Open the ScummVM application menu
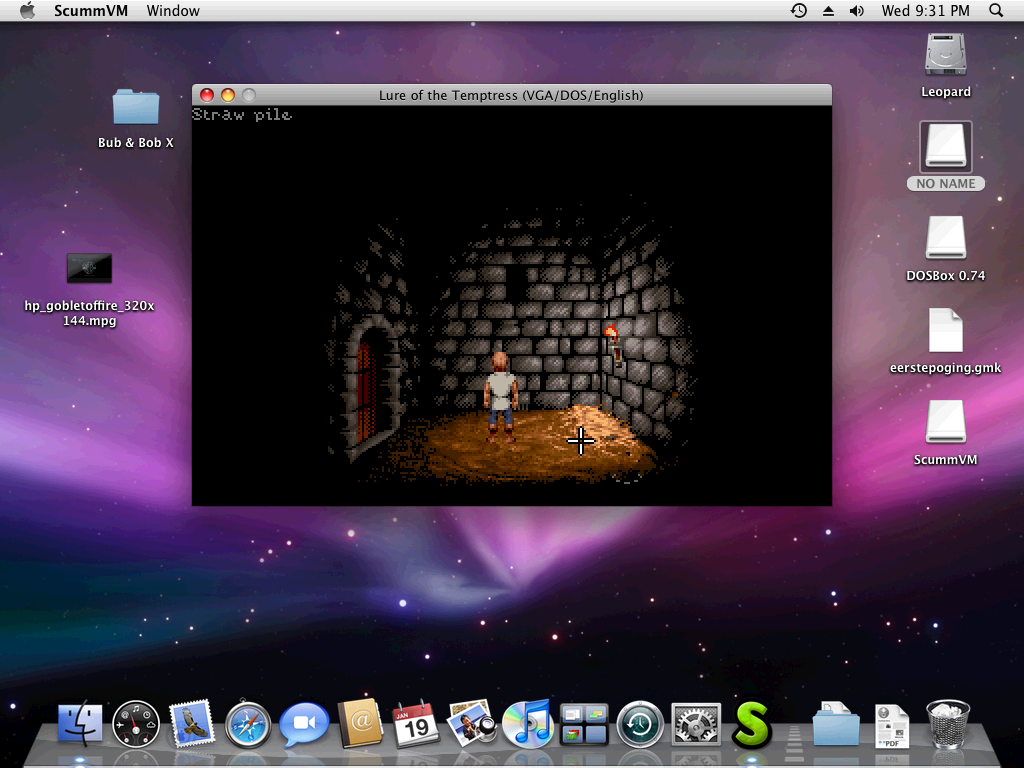The width and height of the screenshot is (1024, 768). click(94, 11)
